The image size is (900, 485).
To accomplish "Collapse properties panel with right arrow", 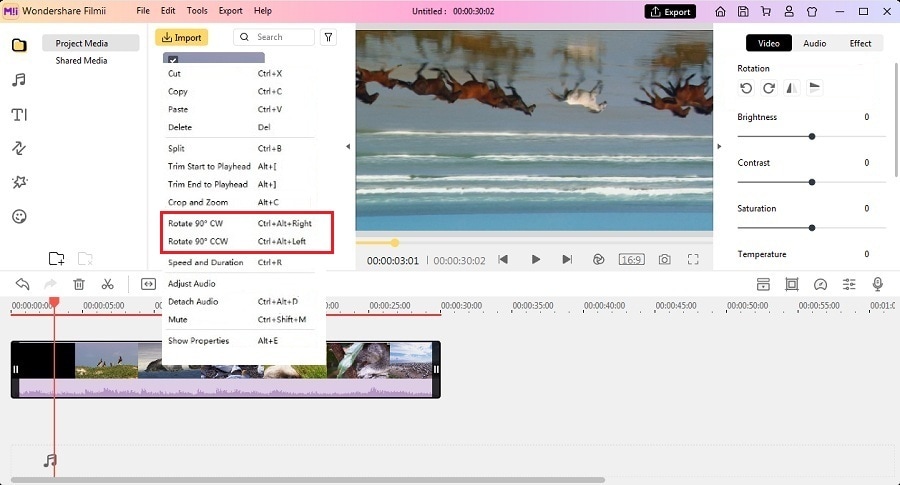I will 719,146.
